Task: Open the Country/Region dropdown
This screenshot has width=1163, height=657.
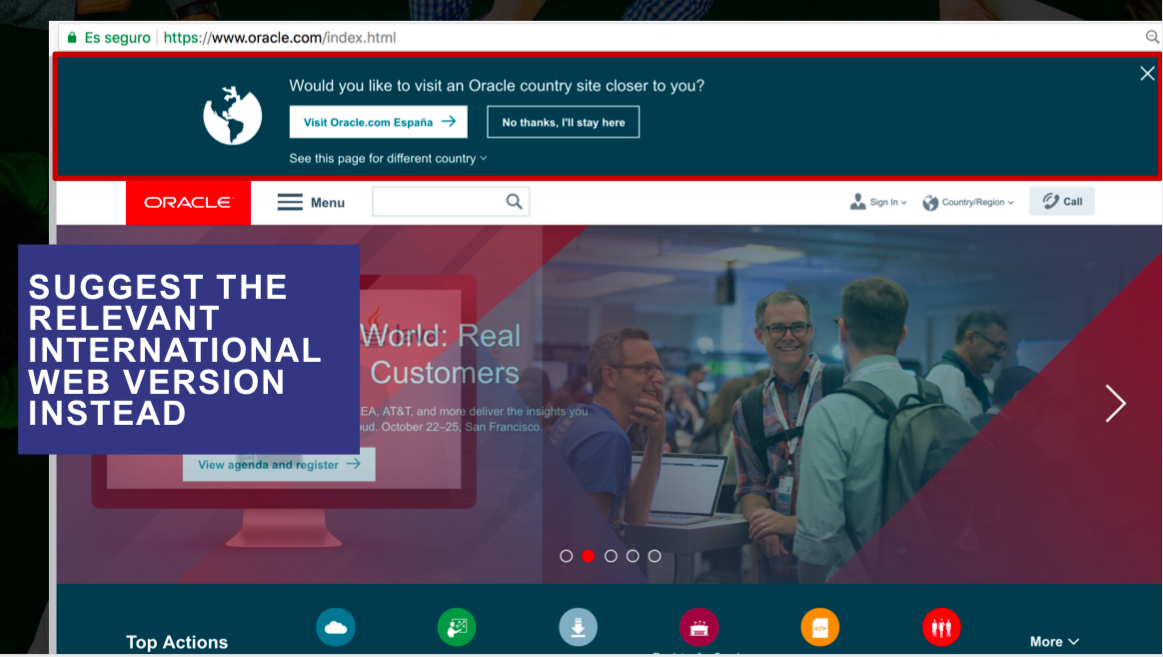Action: (968, 202)
